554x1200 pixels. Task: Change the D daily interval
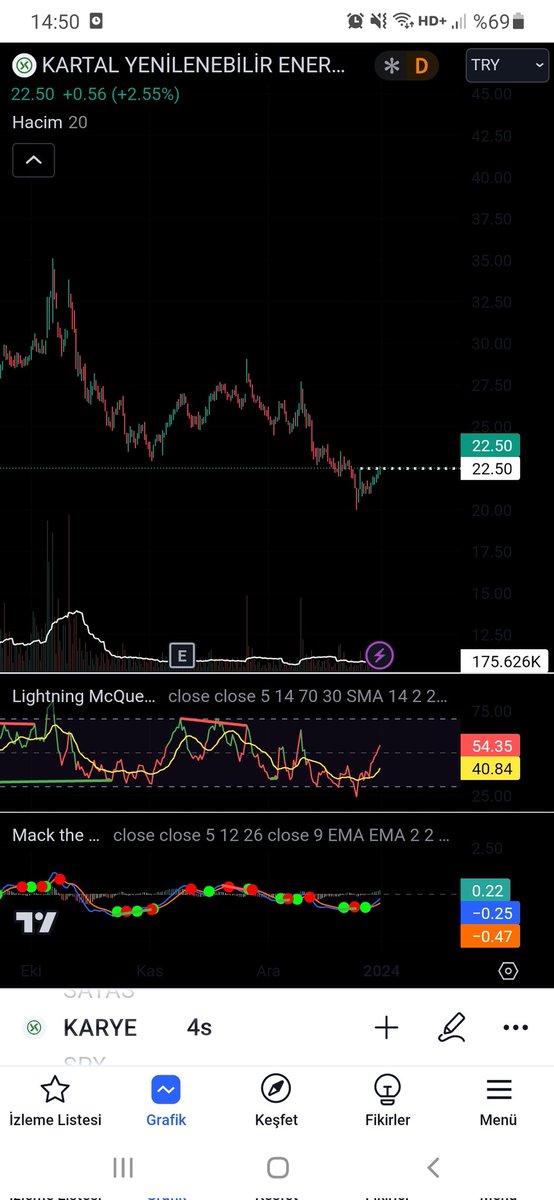tap(421, 67)
